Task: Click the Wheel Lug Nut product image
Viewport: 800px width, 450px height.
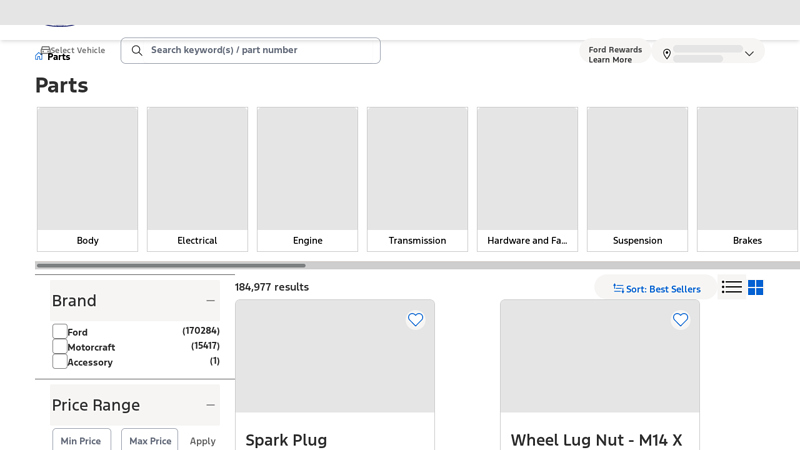Action: pyautogui.click(x=599, y=356)
